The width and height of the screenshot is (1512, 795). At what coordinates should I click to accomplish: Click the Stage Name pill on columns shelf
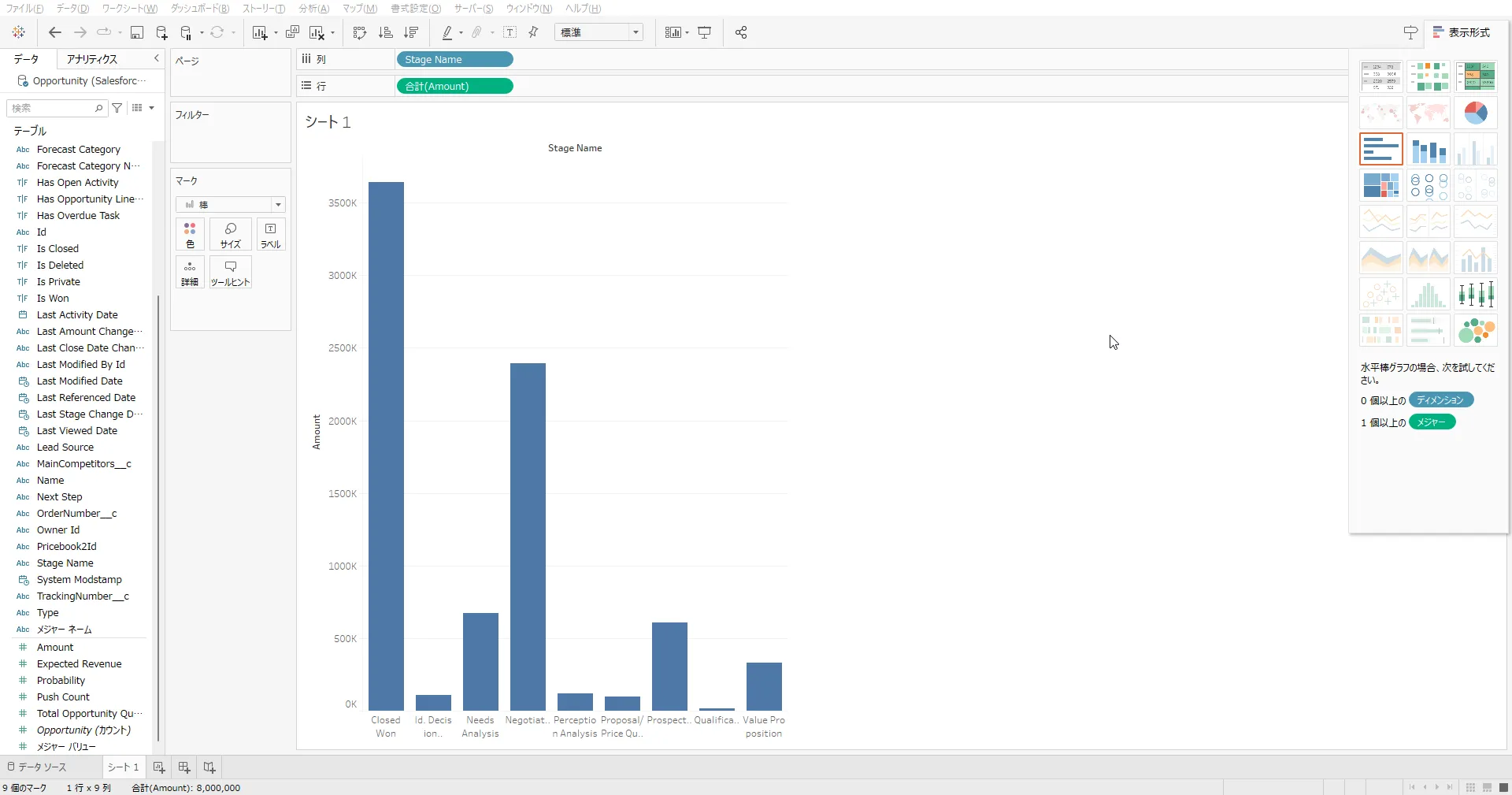(x=454, y=59)
